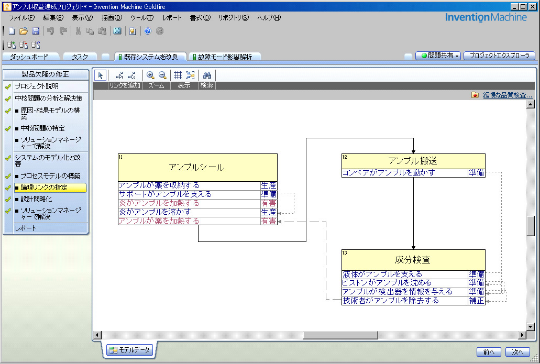Open a project with the folder icon
The width and height of the screenshot is (540, 364).
(x=23, y=31)
